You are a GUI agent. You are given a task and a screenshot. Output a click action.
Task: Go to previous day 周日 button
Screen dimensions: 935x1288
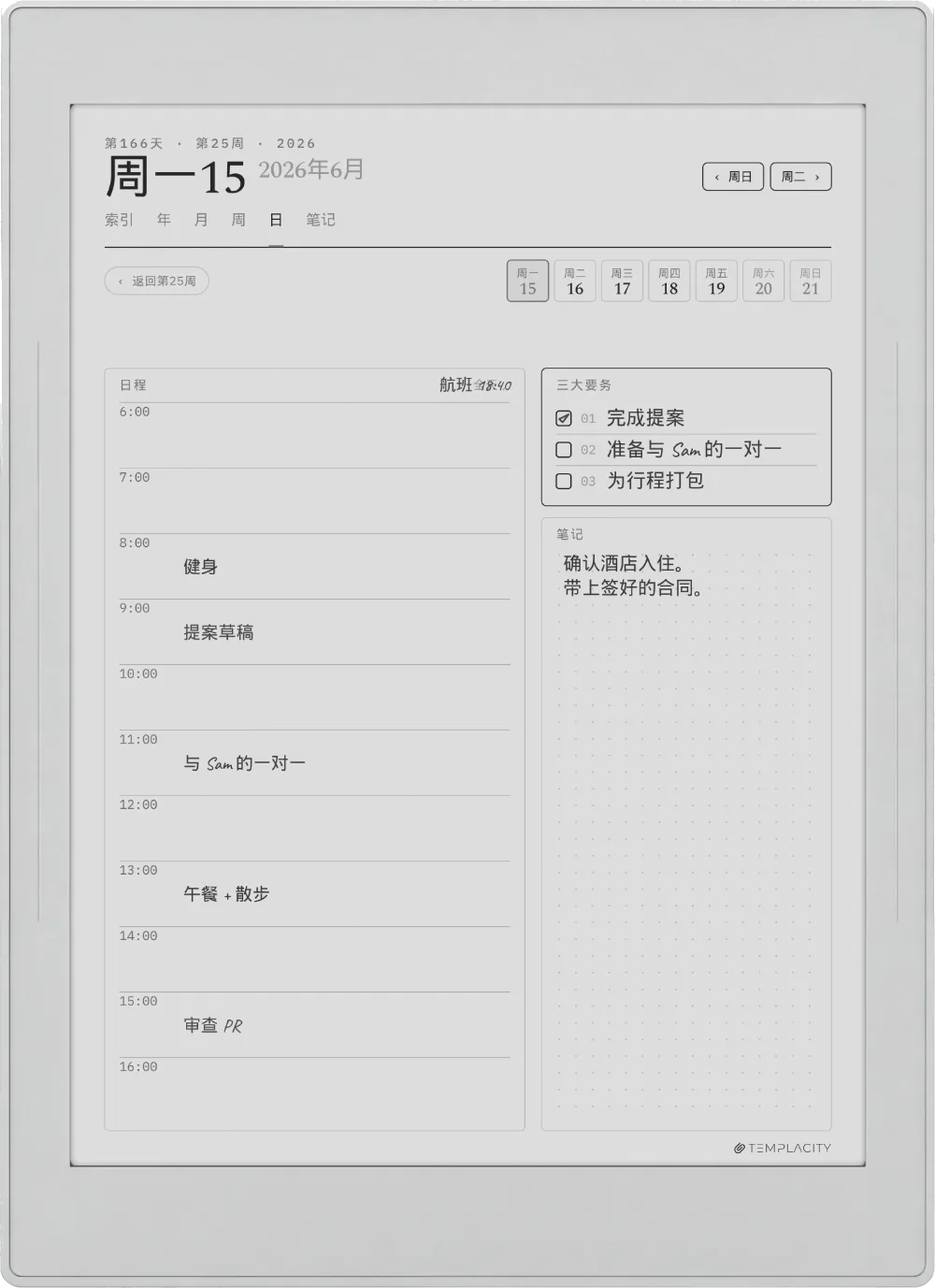(x=733, y=177)
